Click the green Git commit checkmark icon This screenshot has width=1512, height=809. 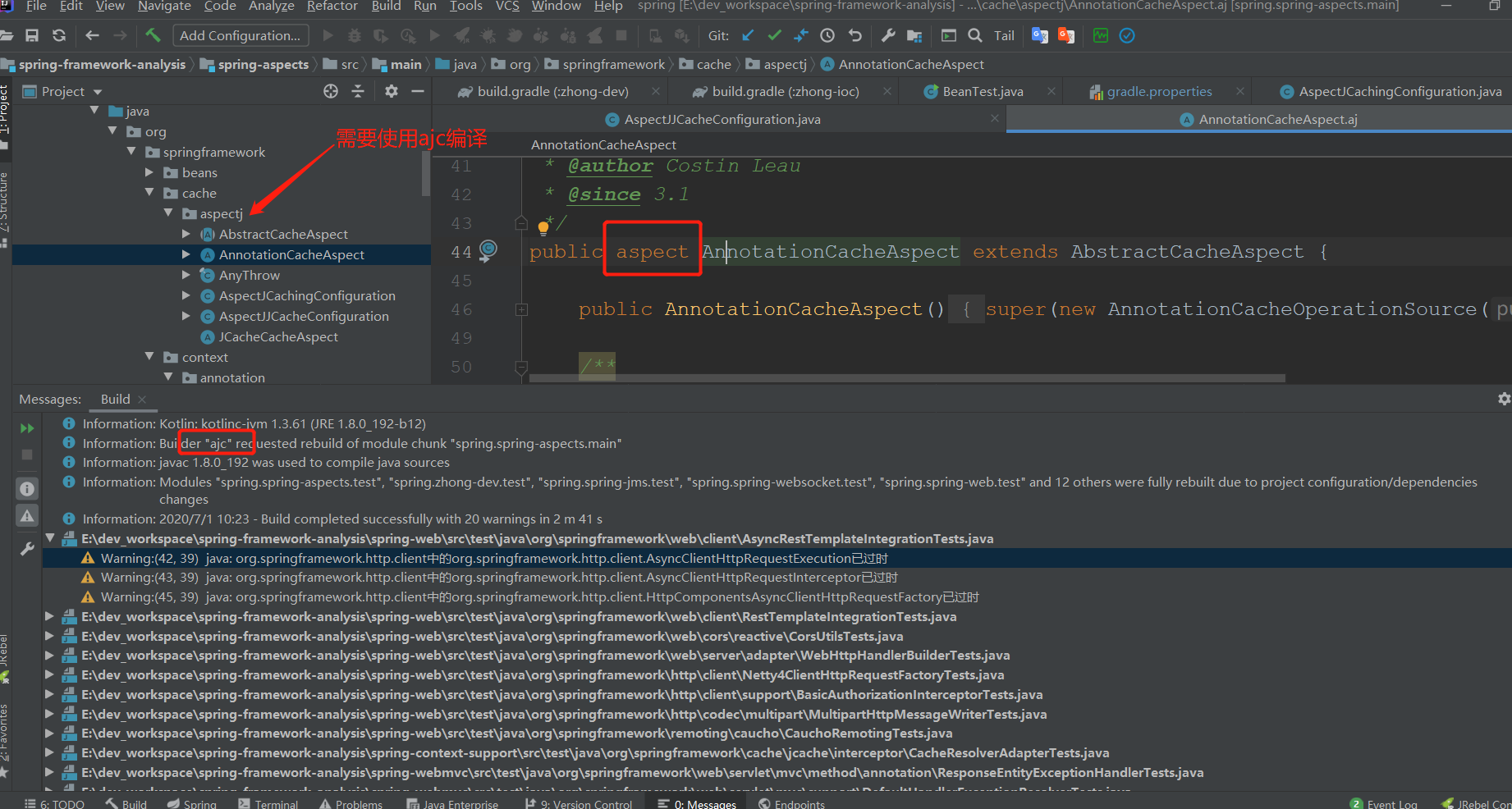pos(774,35)
